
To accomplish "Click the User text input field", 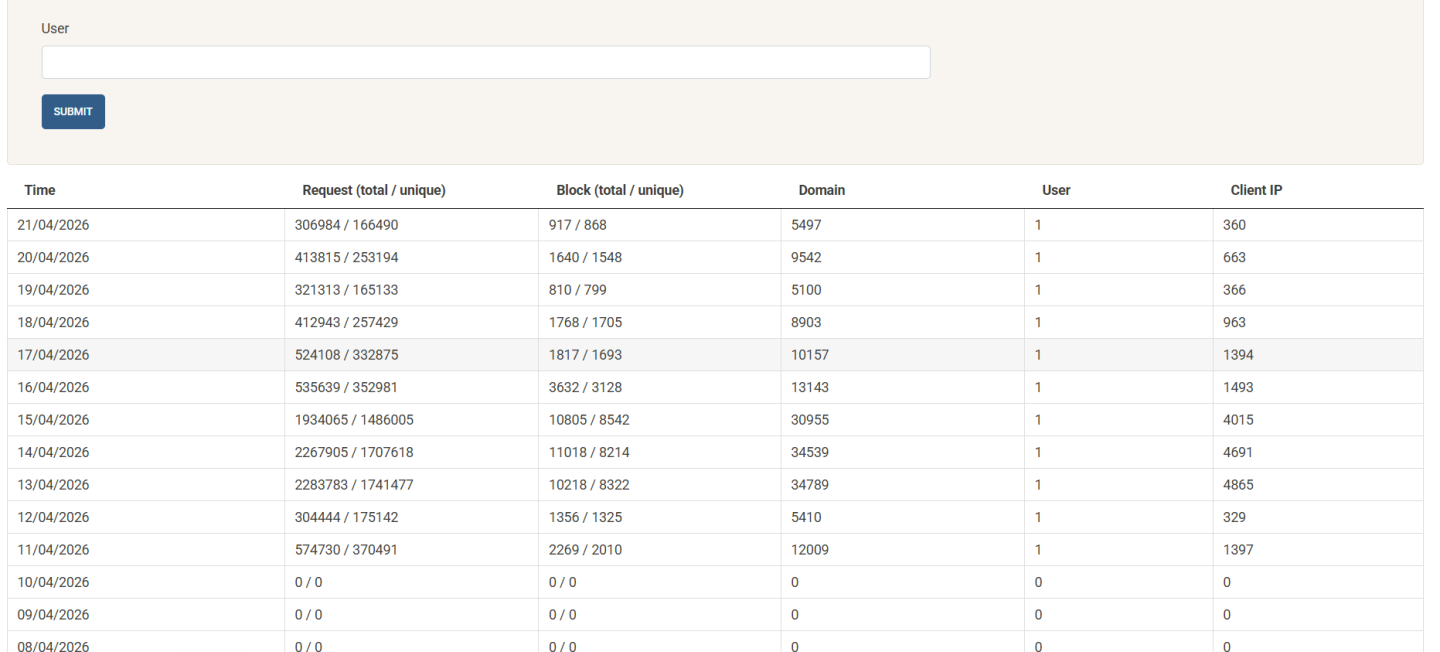I will point(485,62).
